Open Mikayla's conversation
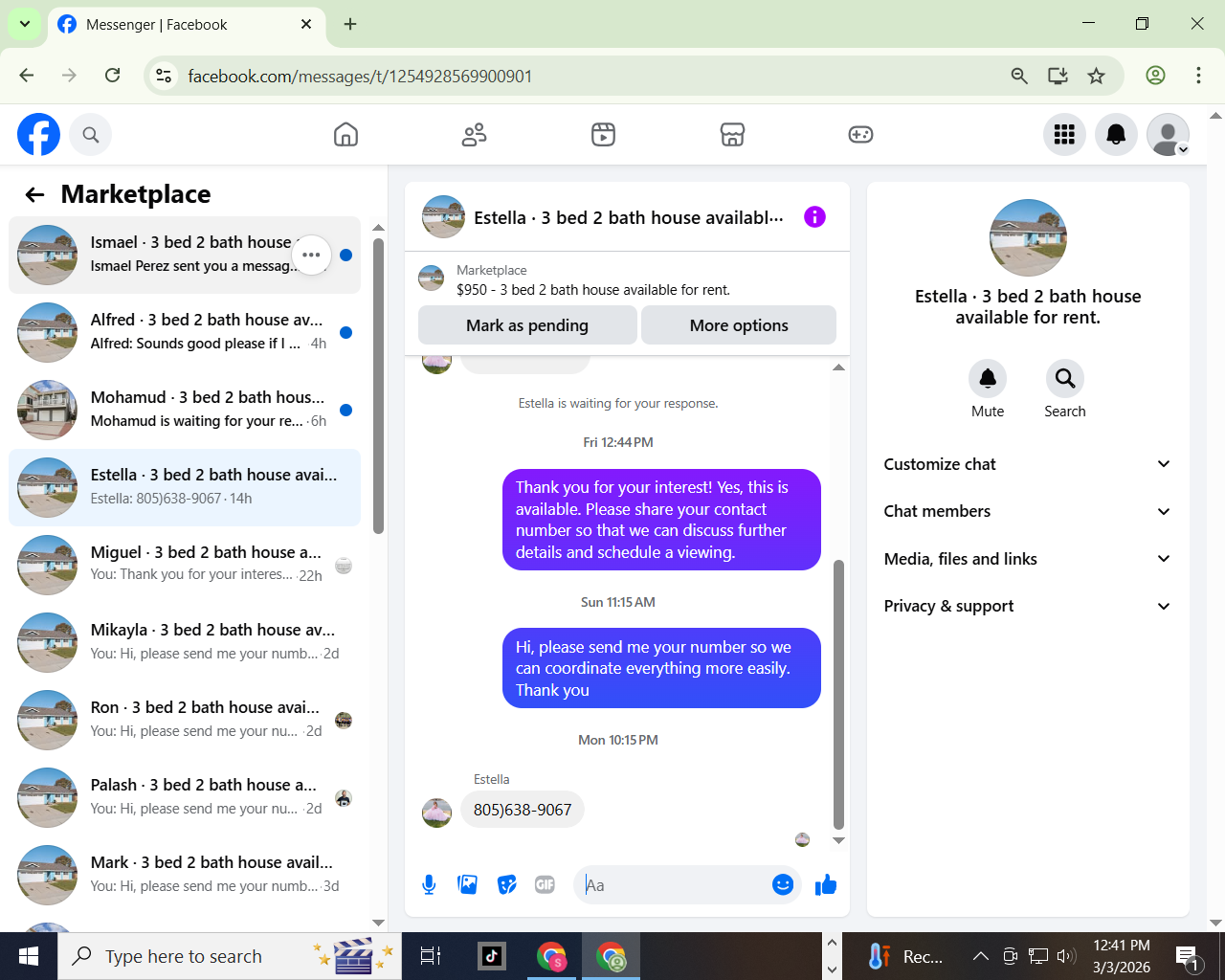 (x=185, y=642)
